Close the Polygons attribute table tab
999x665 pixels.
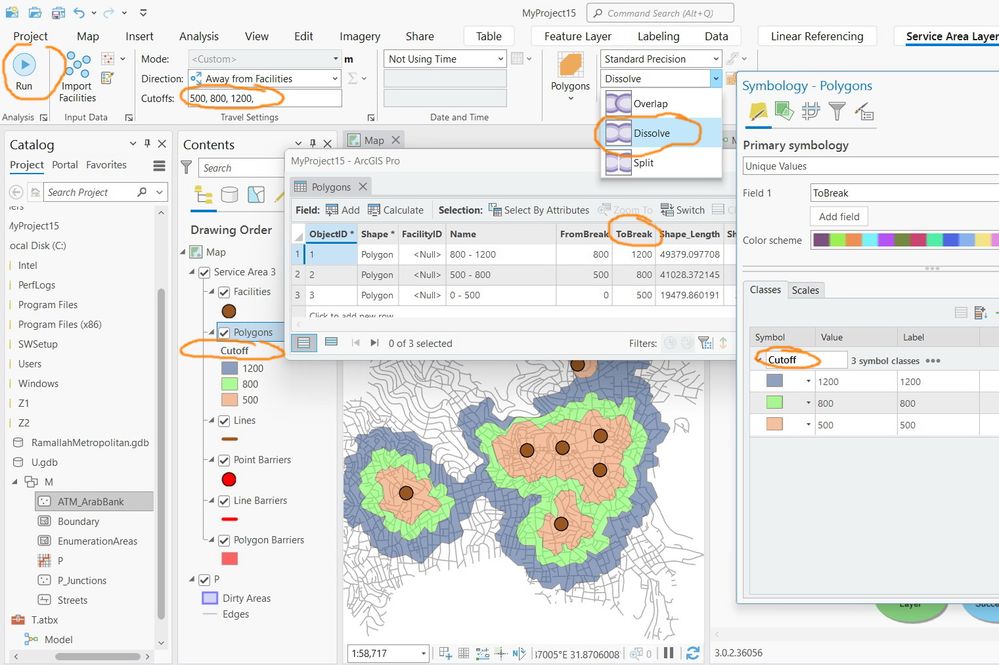[363, 187]
